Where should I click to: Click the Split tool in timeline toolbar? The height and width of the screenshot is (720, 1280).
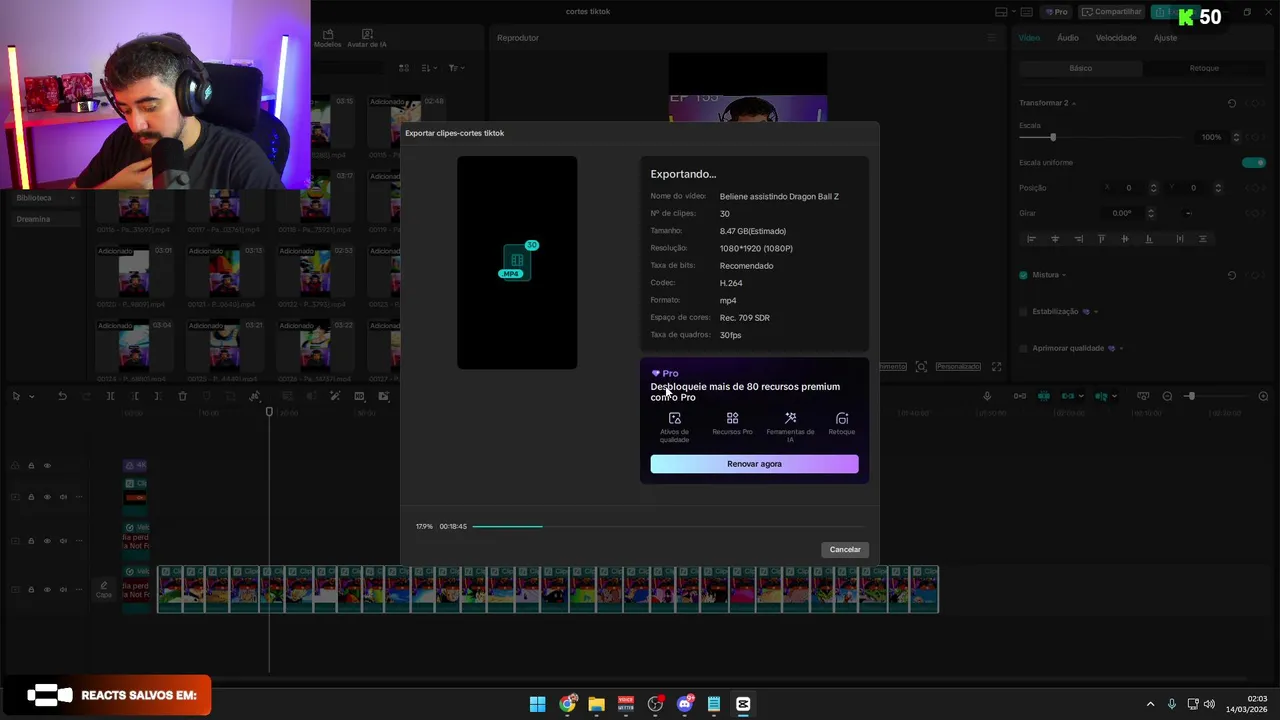click(x=110, y=396)
